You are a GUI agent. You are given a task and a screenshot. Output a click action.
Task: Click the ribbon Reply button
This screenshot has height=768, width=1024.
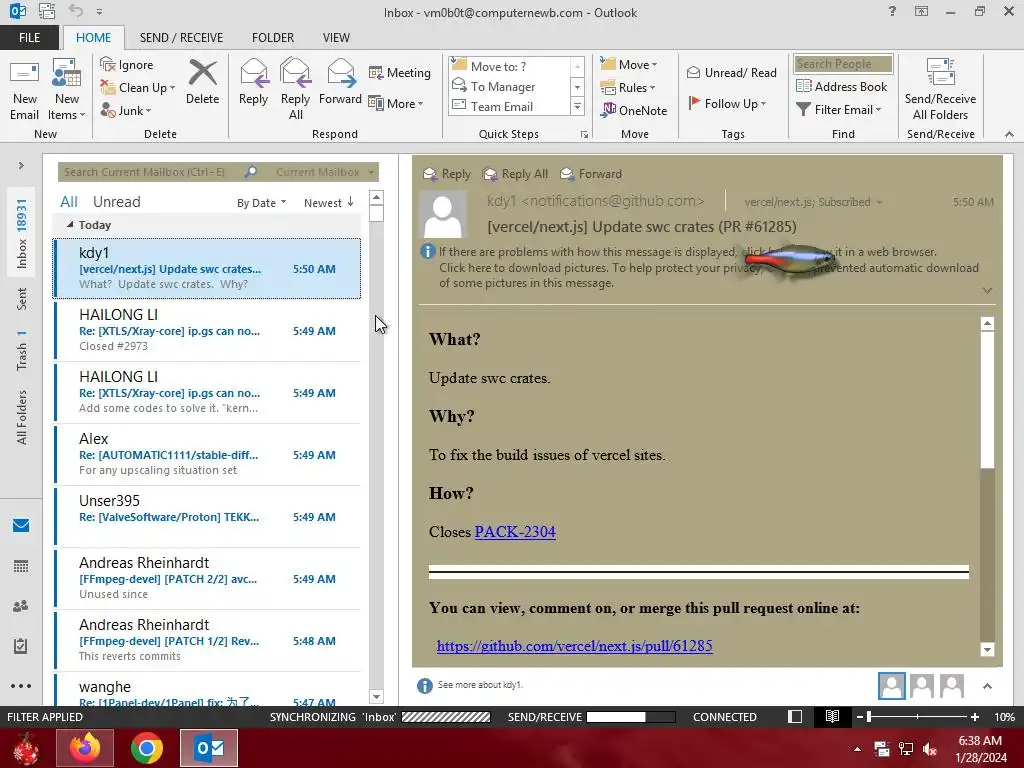pos(253,82)
